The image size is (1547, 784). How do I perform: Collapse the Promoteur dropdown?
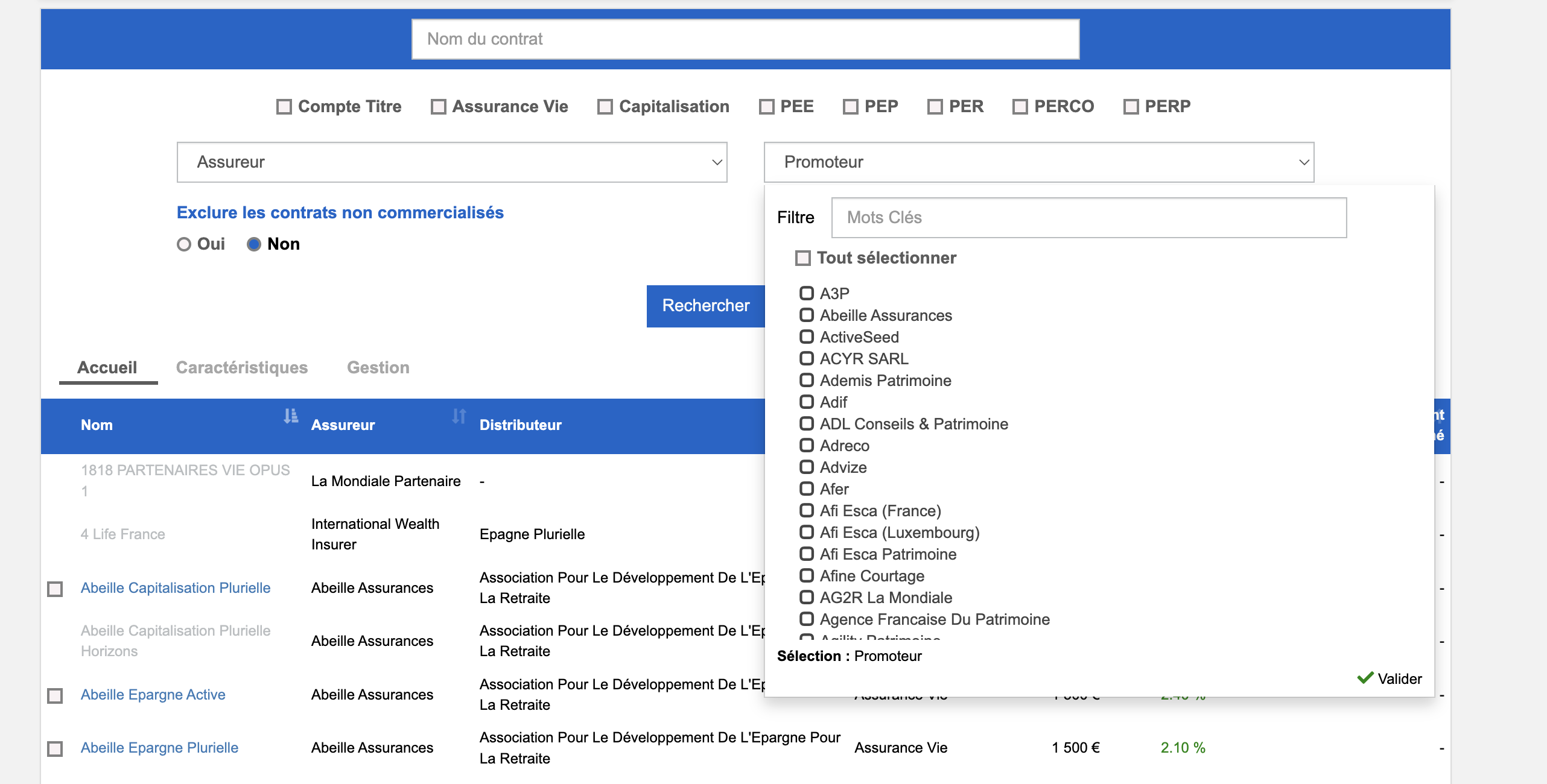click(x=1304, y=162)
